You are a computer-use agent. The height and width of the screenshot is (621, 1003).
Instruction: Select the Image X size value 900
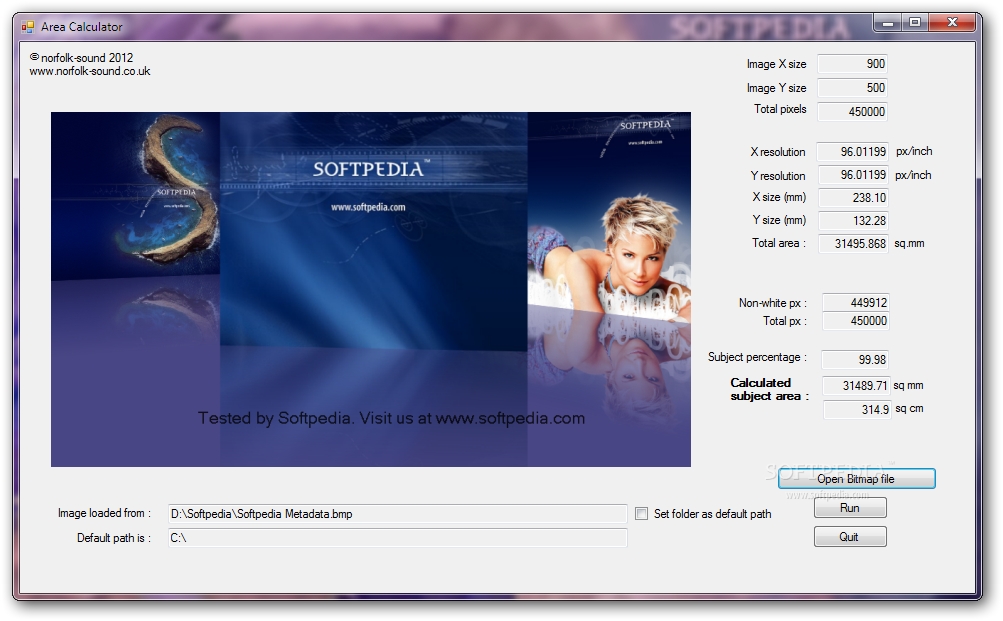click(853, 64)
